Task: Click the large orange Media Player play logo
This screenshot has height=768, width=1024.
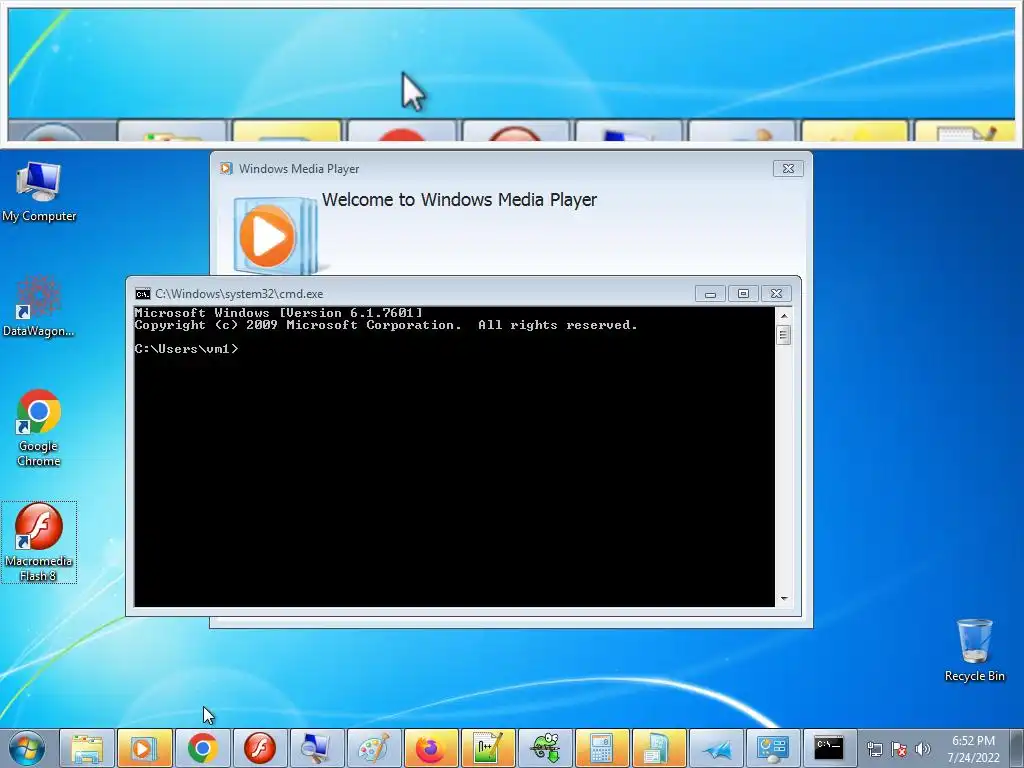Action: pos(268,236)
